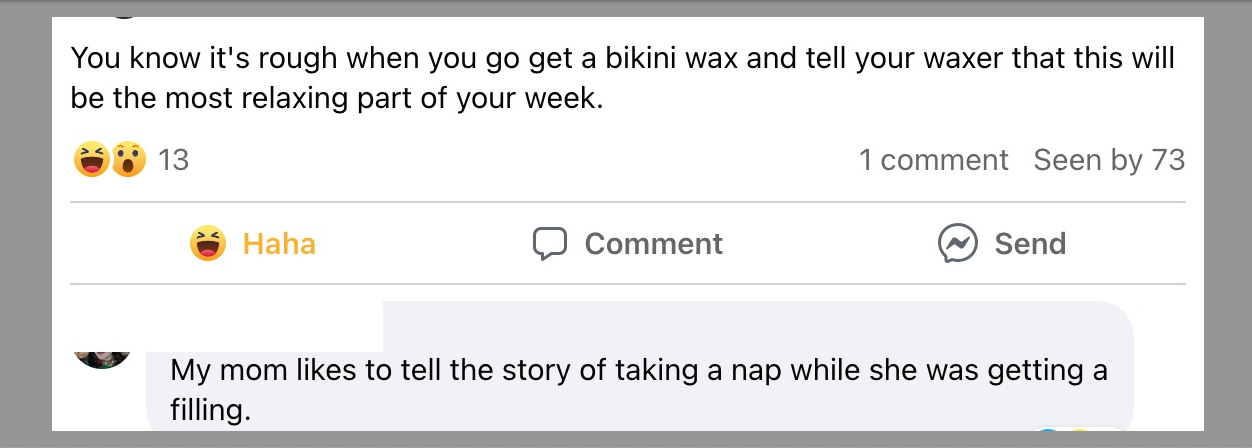Open the 1 comment link
This screenshot has width=1252, height=448.
tap(933, 160)
